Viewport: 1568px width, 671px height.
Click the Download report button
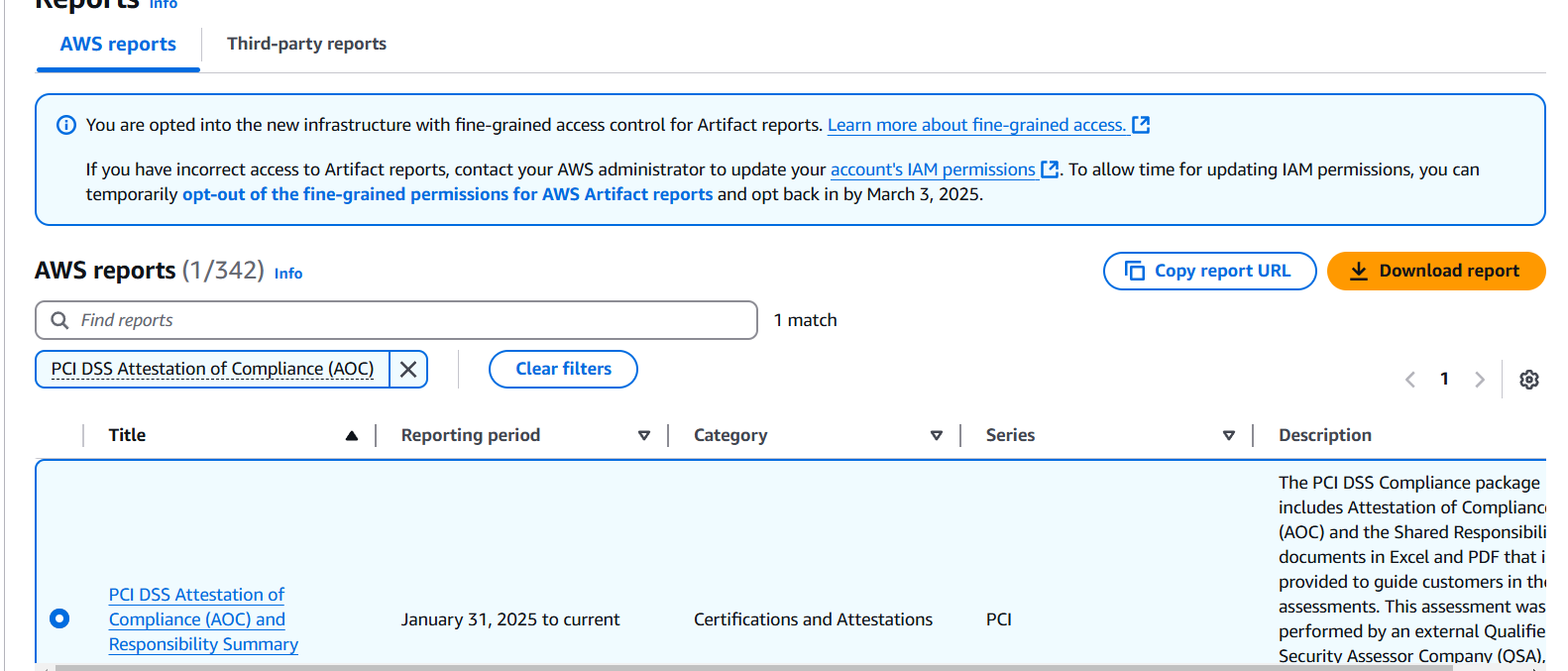click(1436, 271)
